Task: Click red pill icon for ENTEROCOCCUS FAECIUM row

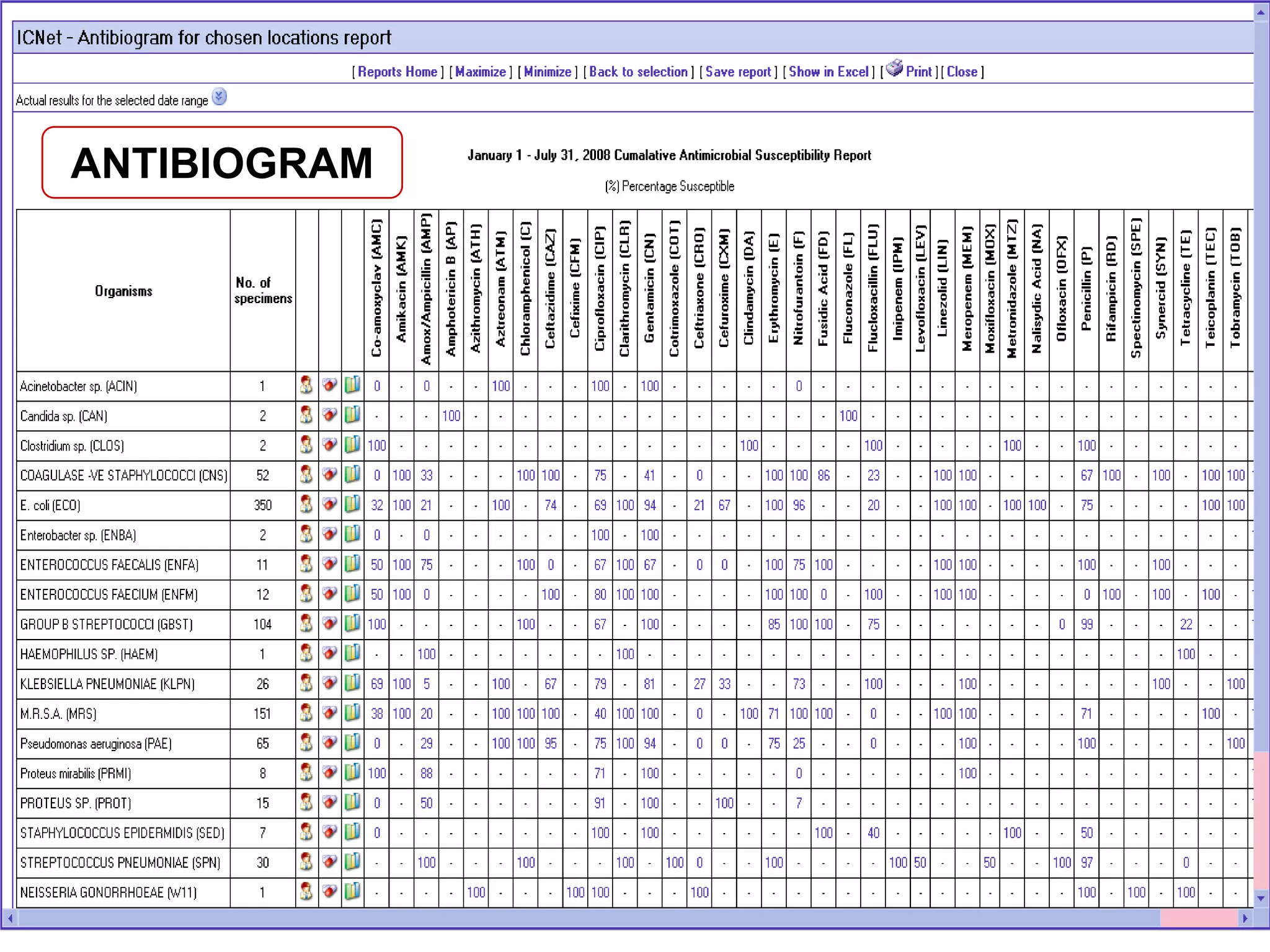Action: click(330, 593)
